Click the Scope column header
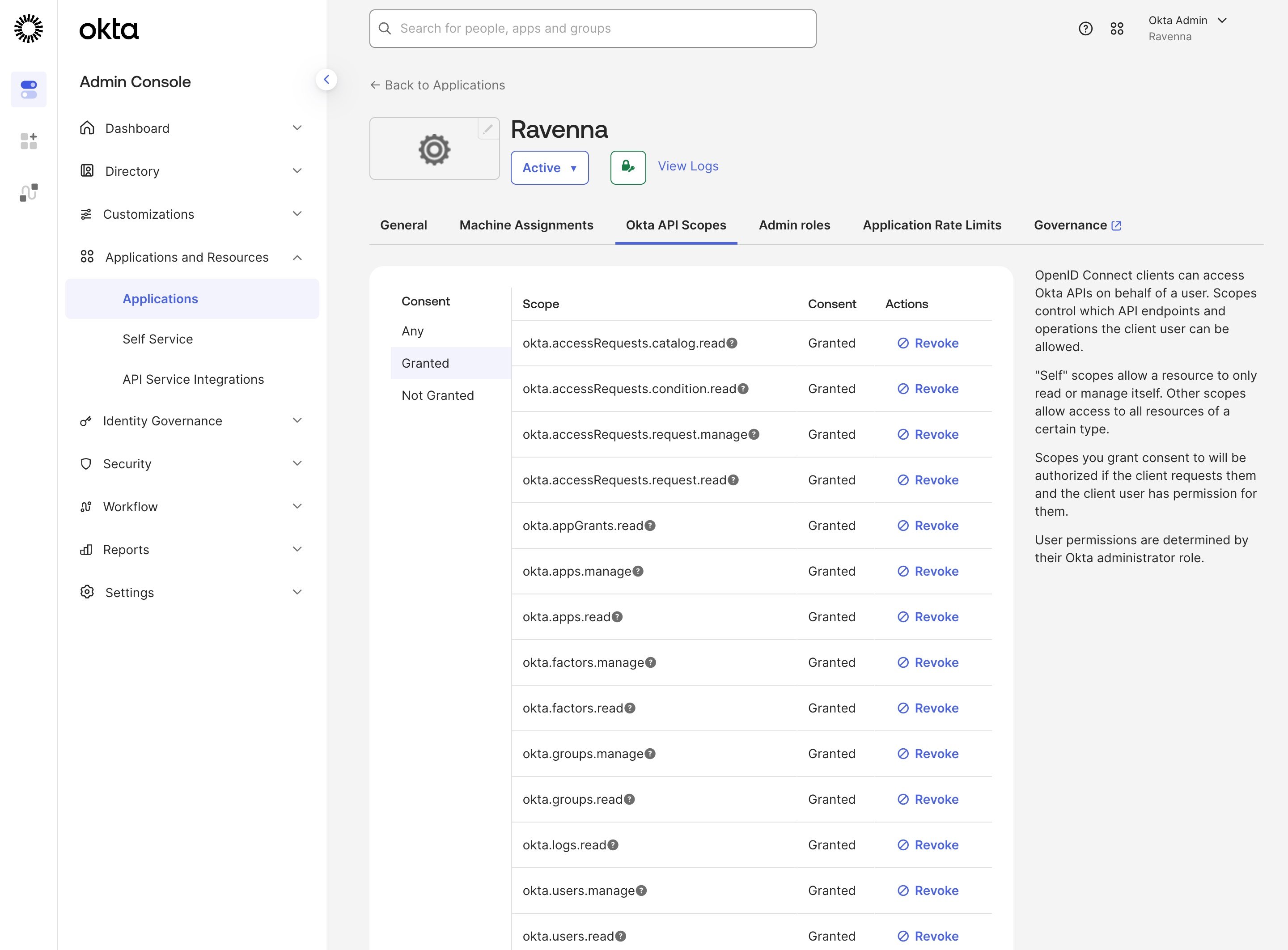Image resolution: width=1288 pixels, height=950 pixels. click(x=541, y=304)
